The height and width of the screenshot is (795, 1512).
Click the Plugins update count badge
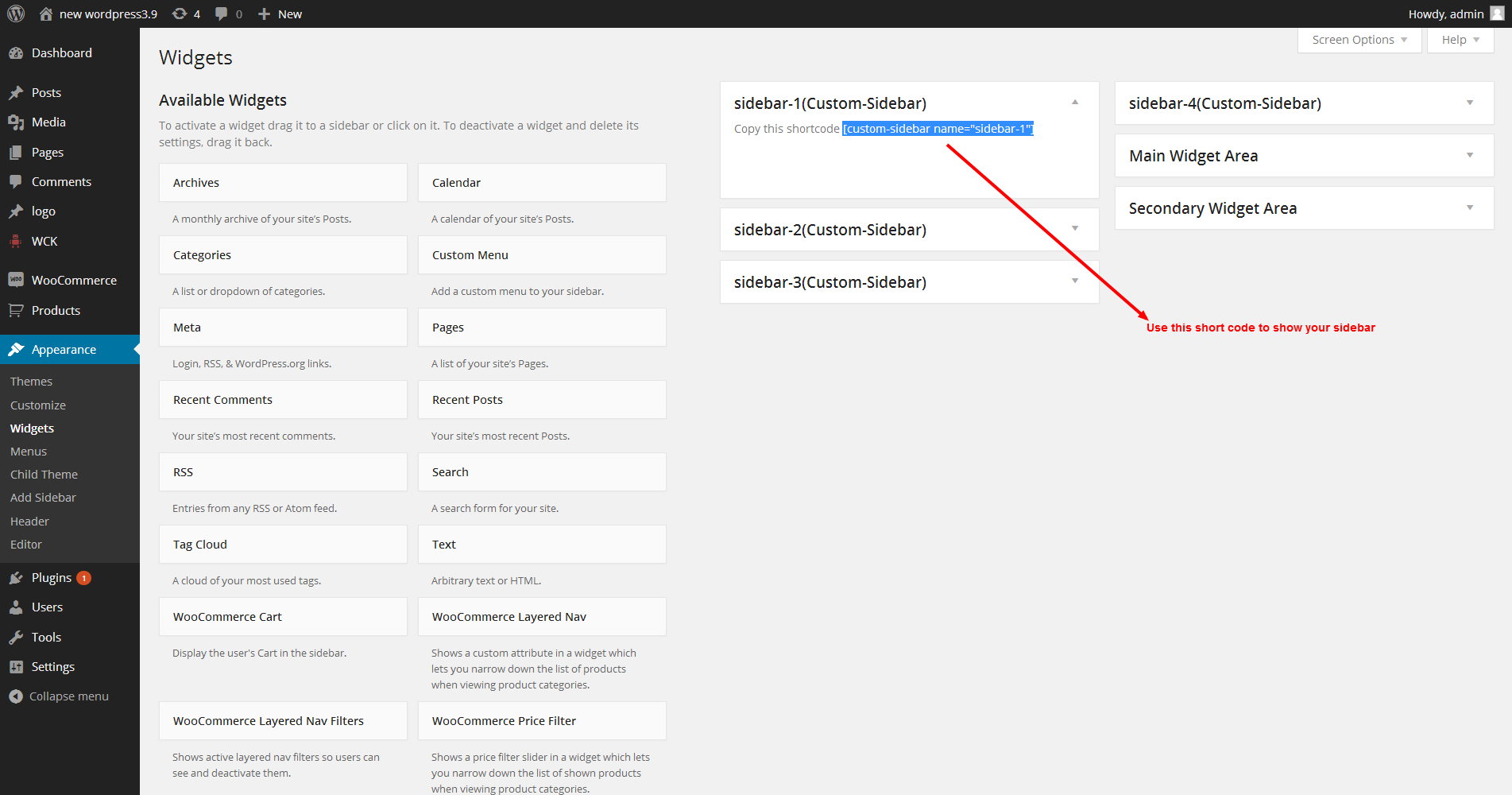tap(83, 578)
